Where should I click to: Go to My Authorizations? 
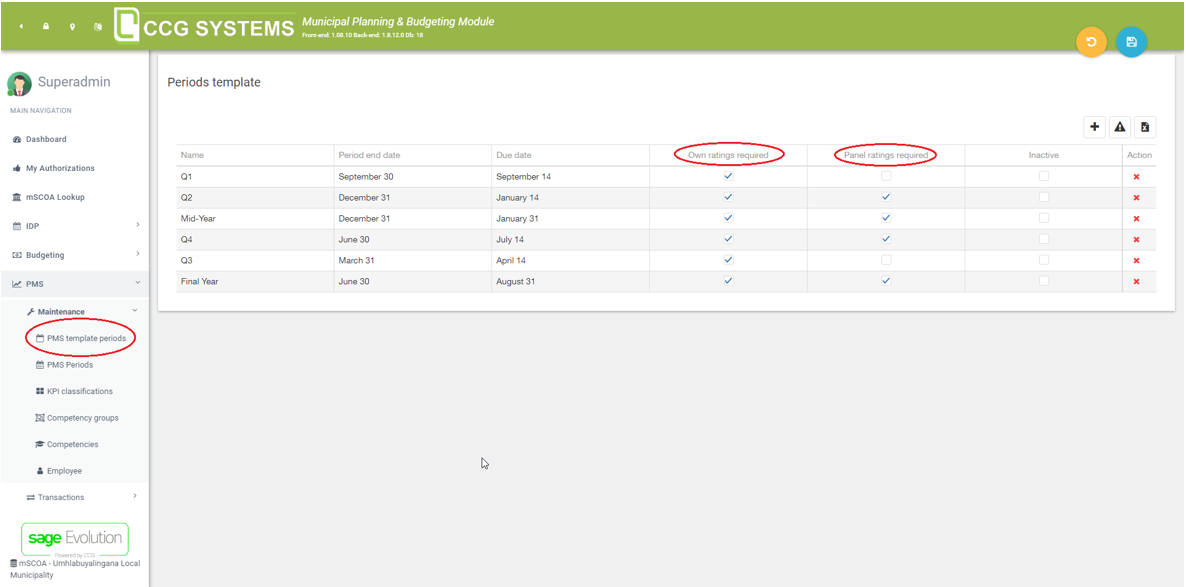(x=60, y=168)
